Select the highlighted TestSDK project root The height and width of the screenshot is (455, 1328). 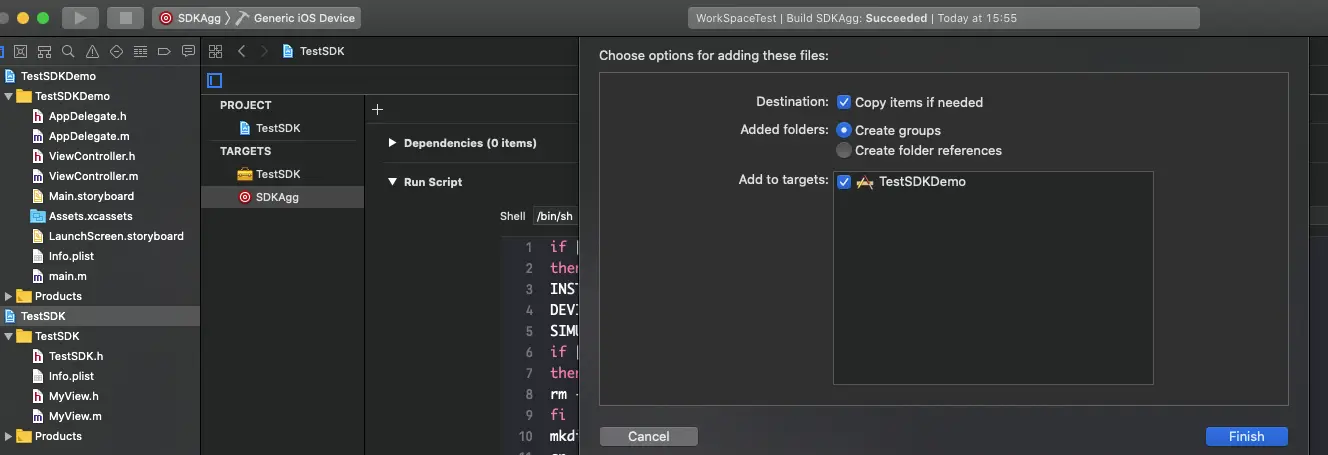click(100, 316)
